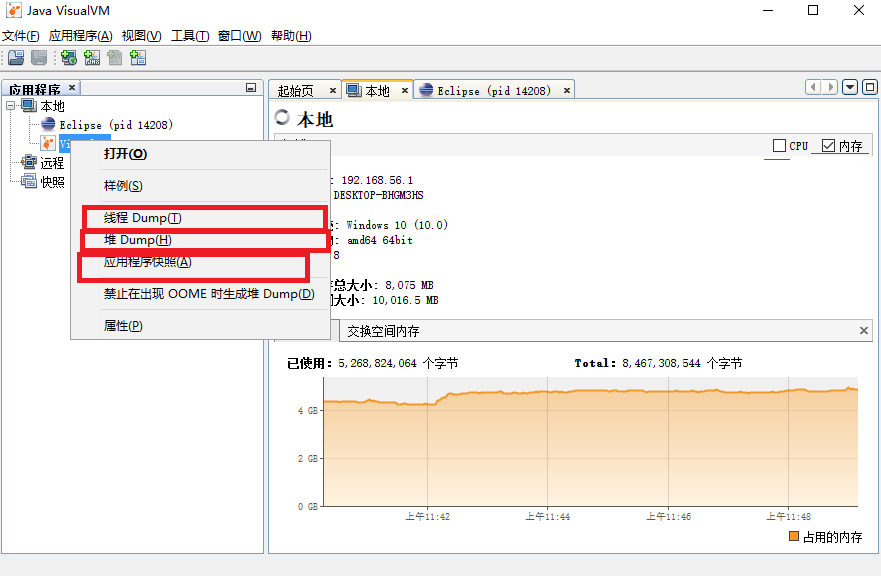Click the 本地 computer icon in tree
Viewport: 881px width, 576px height.
click(x=29, y=106)
